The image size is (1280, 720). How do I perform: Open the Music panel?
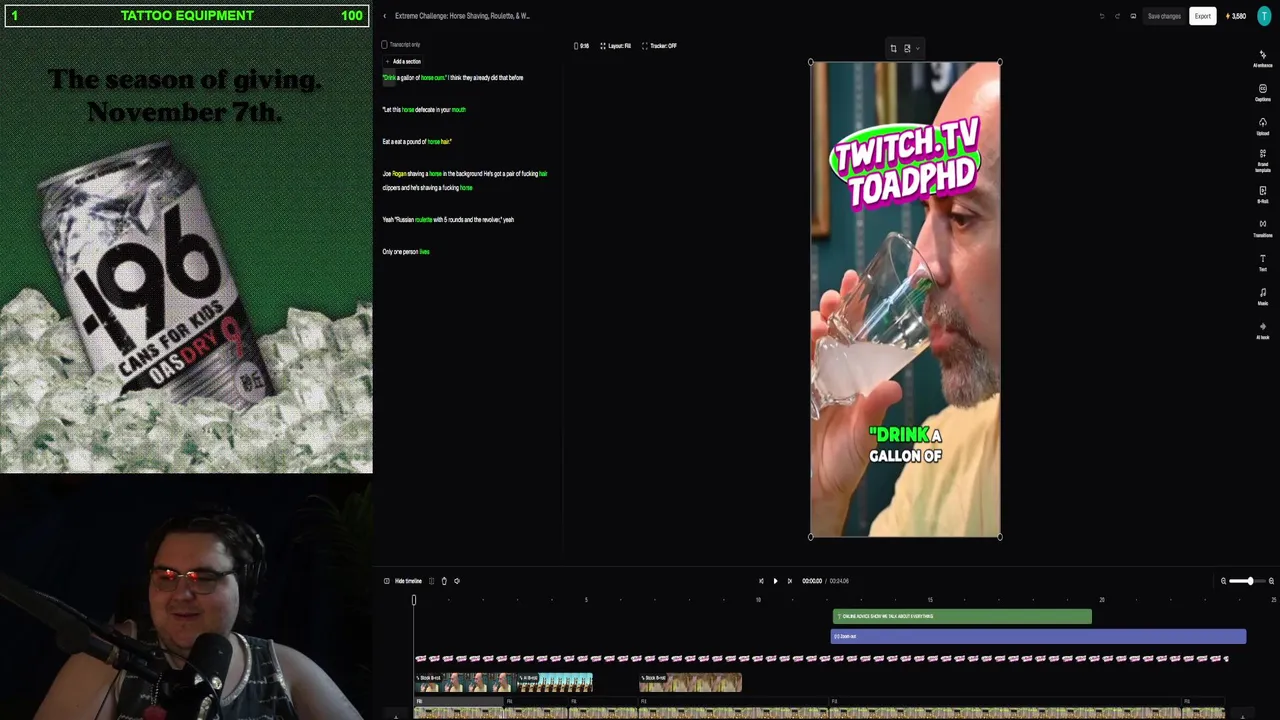click(x=1262, y=296)
